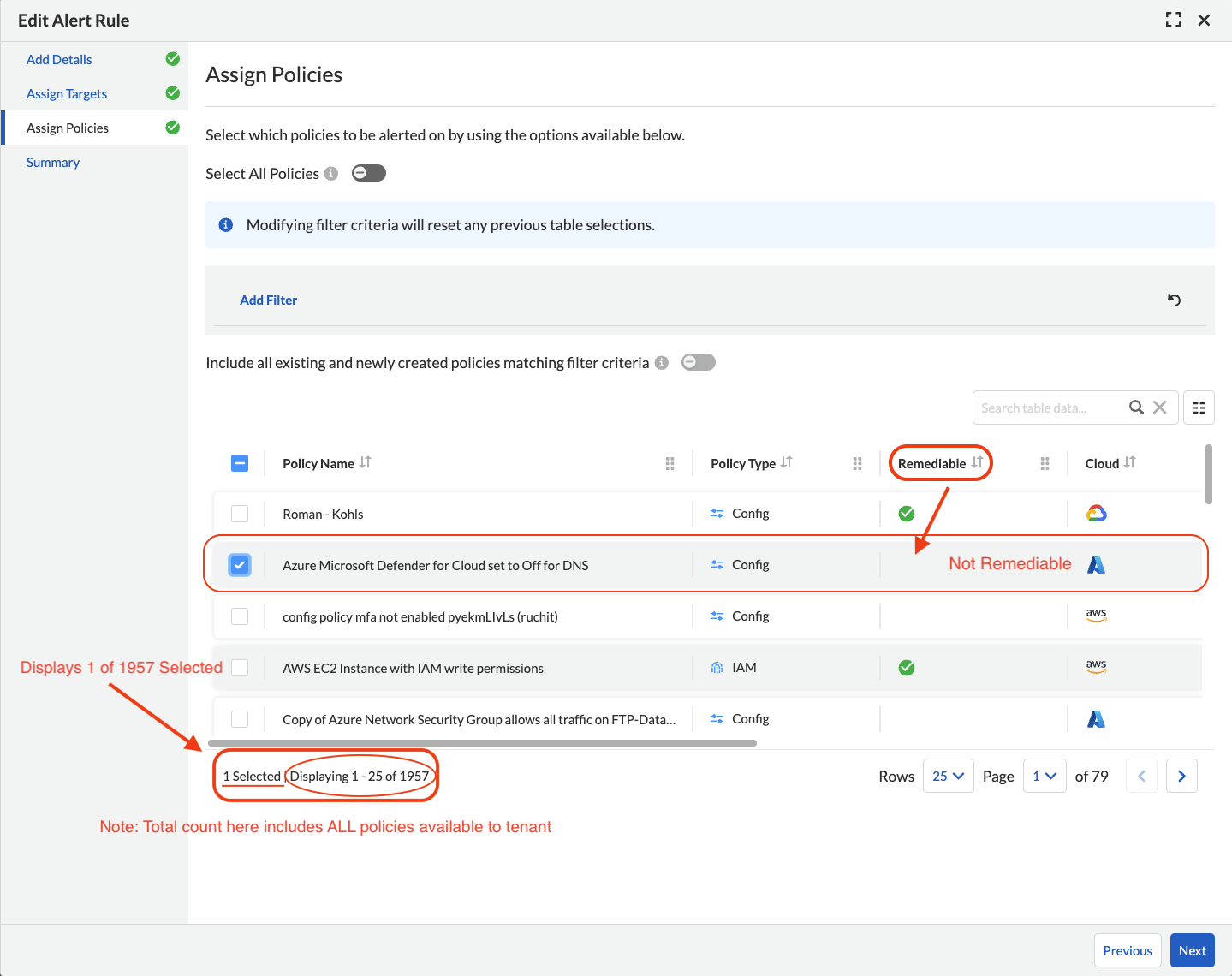Click the fullscreen expand icon
Screen dimensions: 1232x976
(1173, 20)
